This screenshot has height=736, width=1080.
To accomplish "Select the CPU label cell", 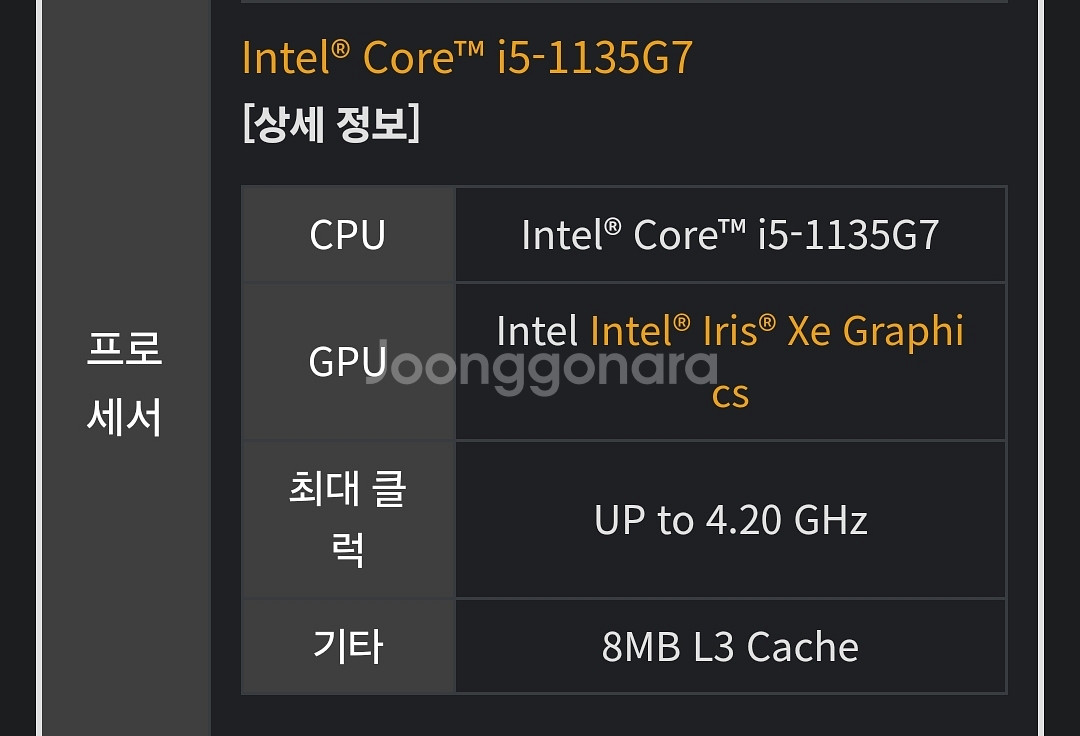I will (x=348, y=234).
